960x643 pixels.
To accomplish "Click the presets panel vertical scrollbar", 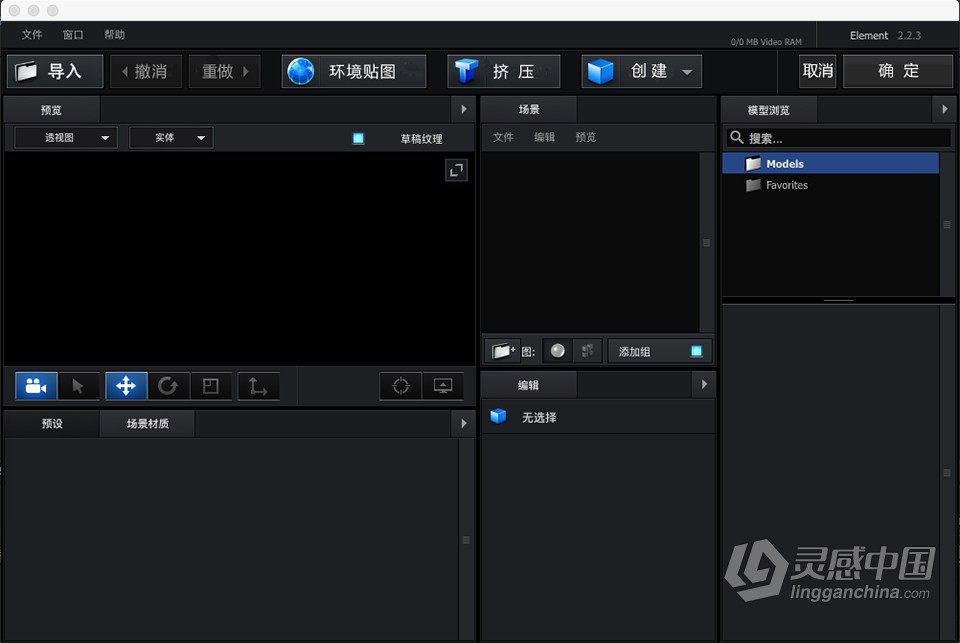I will (x=466, y=540).
